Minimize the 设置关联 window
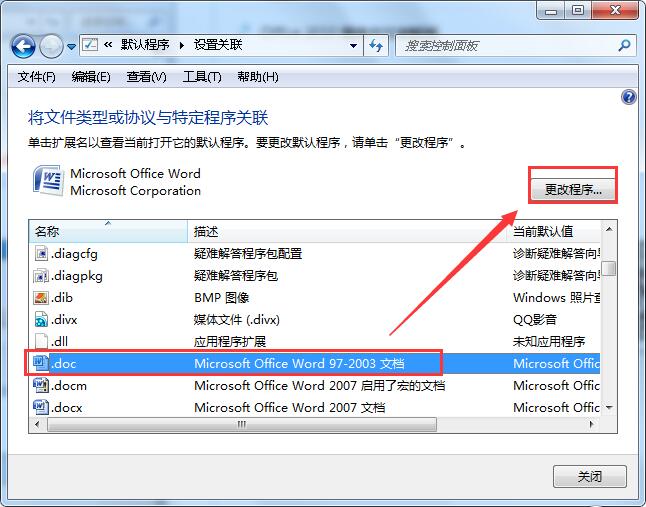Screen dimensions: 646x507 pyautogui.click(x=550, y=11)
